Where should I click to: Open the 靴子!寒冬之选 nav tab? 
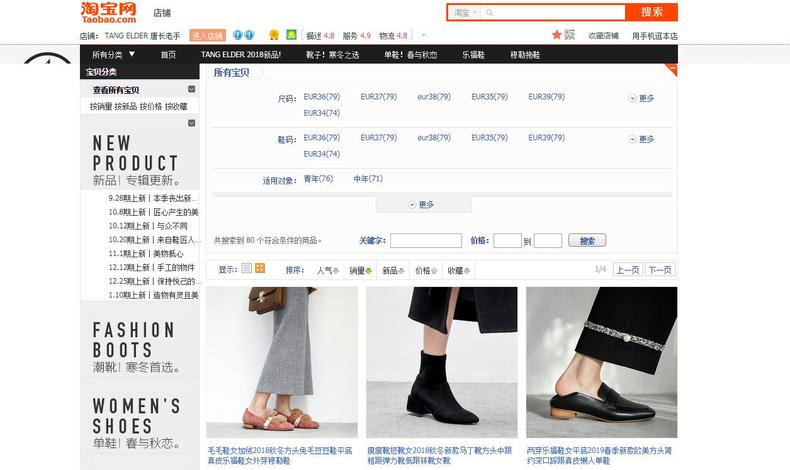point(333,54)
